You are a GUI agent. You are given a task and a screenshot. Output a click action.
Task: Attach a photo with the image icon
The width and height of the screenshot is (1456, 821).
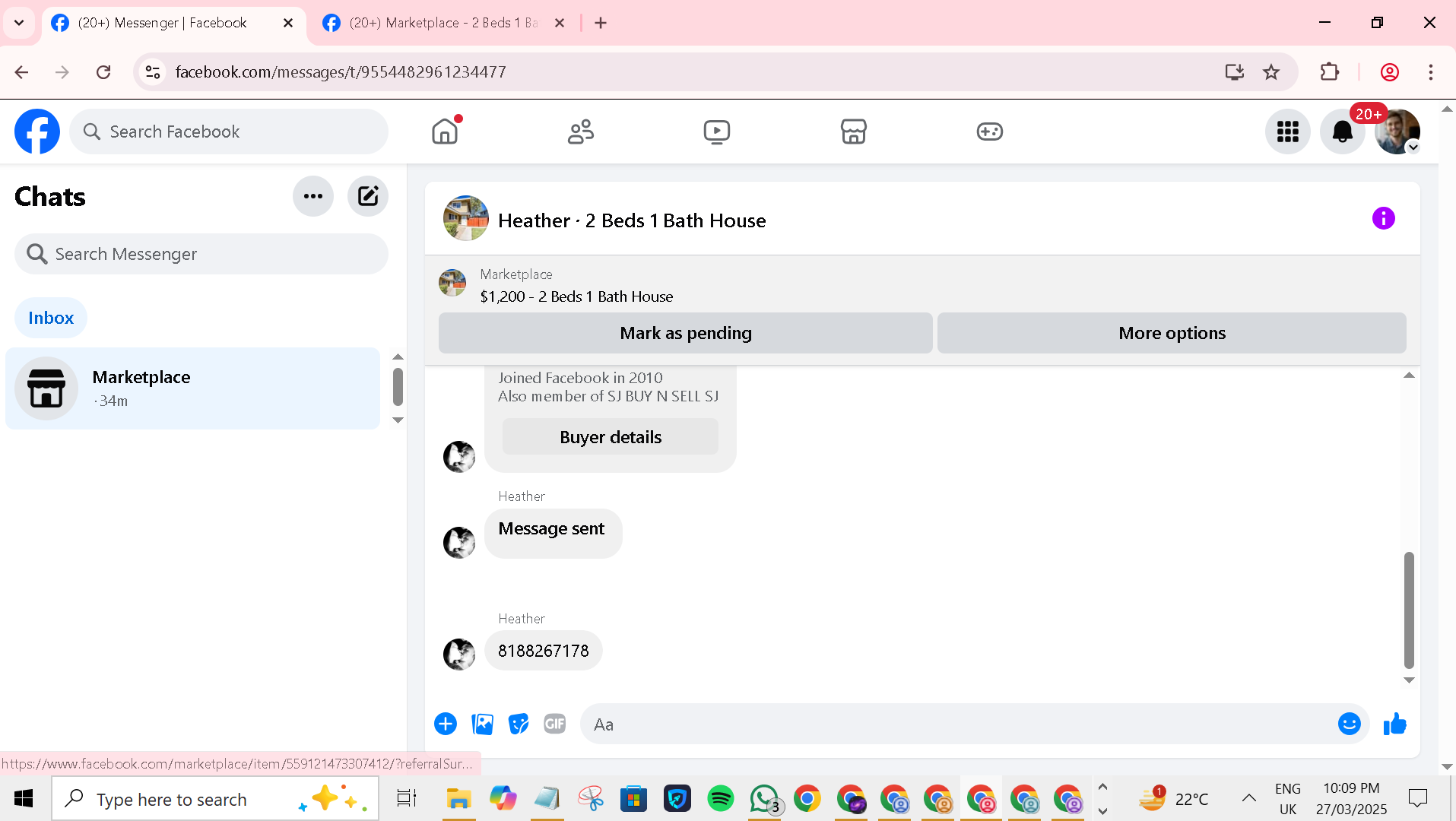(x=482, y=724)
